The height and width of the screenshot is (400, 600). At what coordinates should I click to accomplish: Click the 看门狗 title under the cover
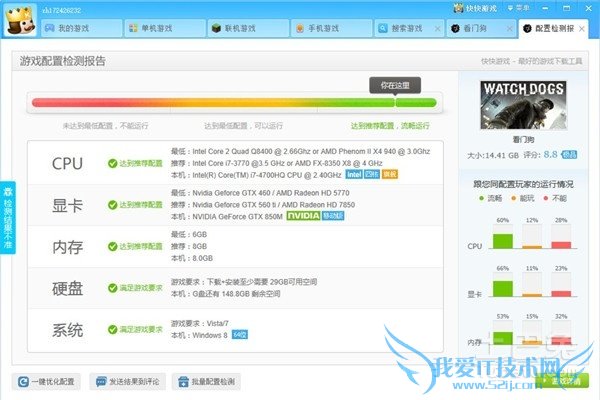pyautogui.click(x=523, y=140)
